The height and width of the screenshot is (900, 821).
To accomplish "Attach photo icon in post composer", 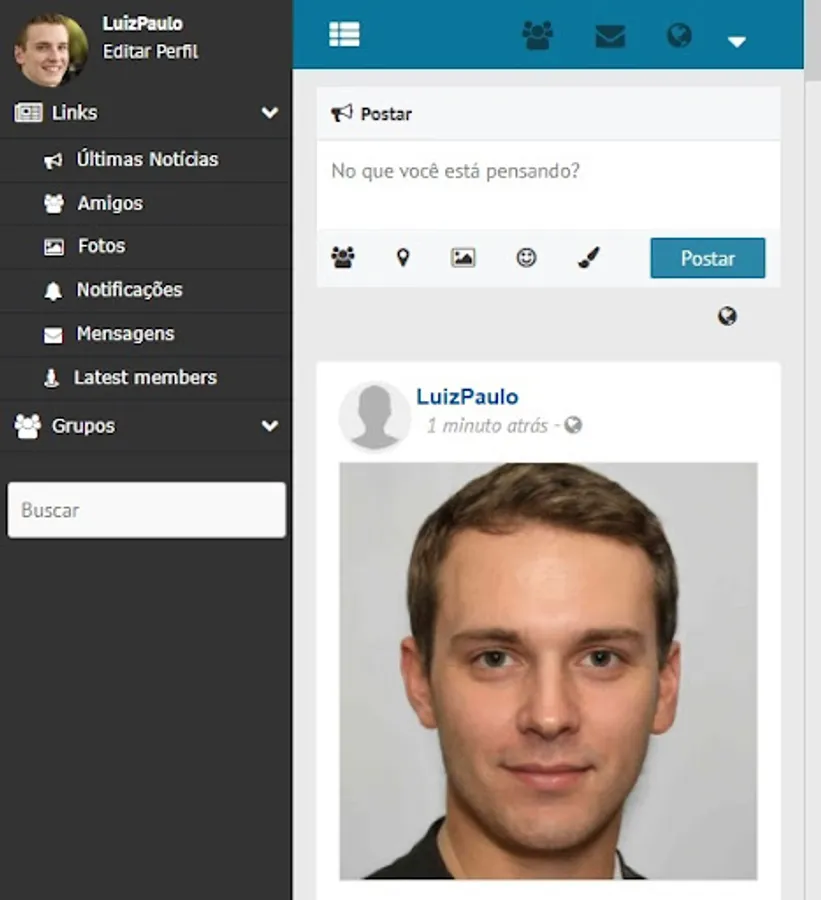I will click(x=463, y=258).
